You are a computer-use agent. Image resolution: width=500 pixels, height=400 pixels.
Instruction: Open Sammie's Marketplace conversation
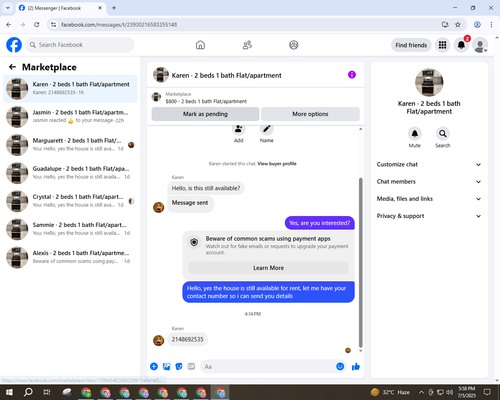[x=70, y=229]
